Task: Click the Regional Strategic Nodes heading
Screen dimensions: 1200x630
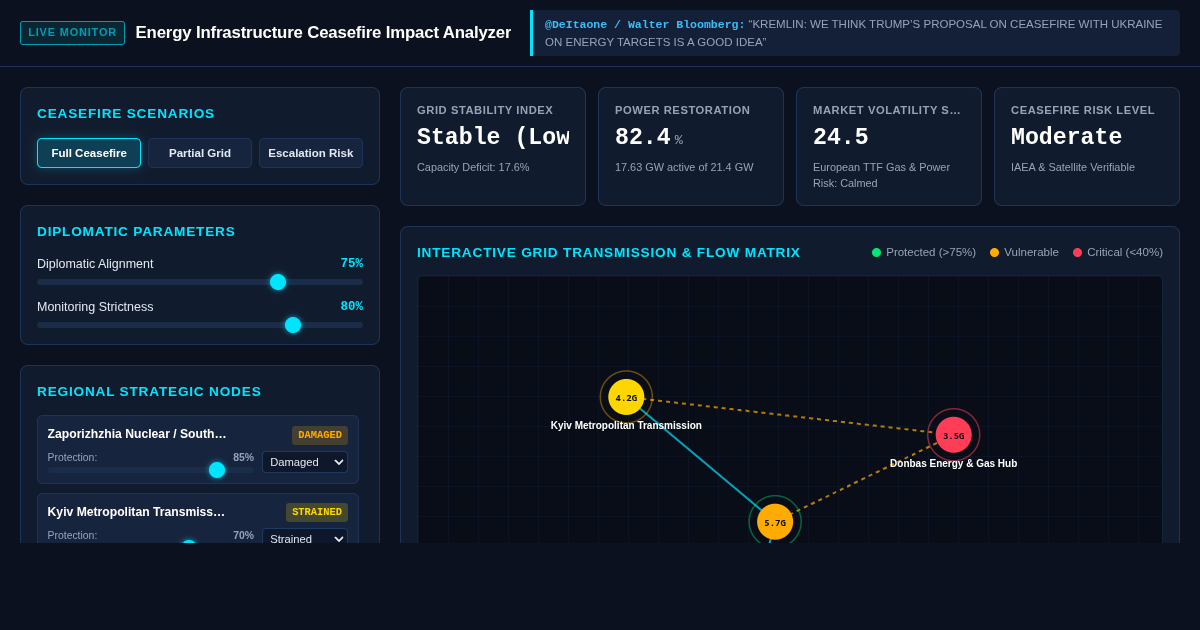Action: pyautogui.click(x=149, y=391)
